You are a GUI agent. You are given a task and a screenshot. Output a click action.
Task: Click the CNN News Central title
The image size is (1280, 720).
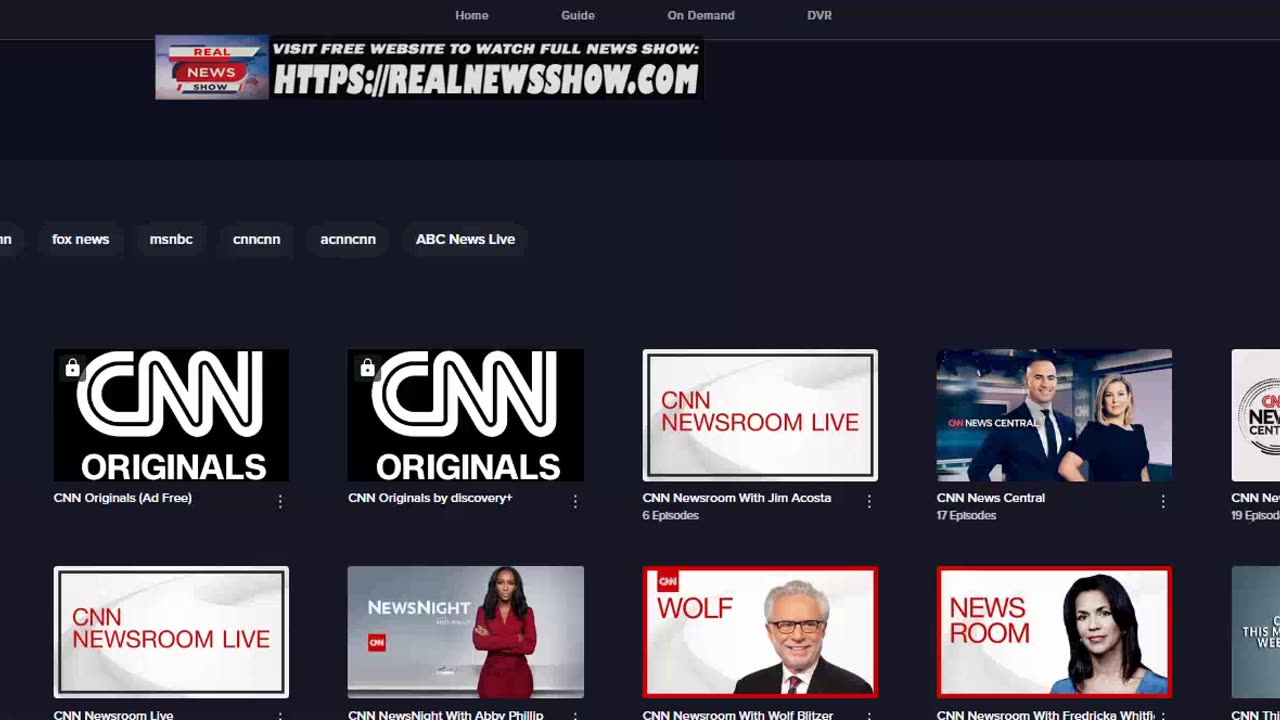[x=991, y=498]
